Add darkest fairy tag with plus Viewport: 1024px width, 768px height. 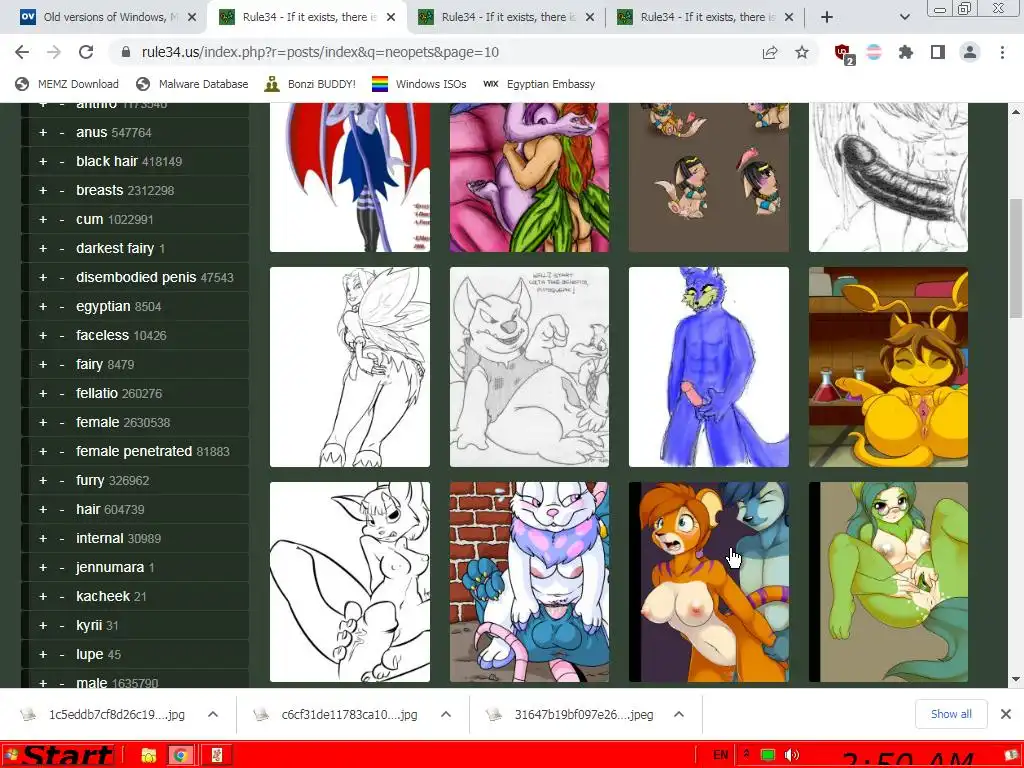click(x=43, y=248)
